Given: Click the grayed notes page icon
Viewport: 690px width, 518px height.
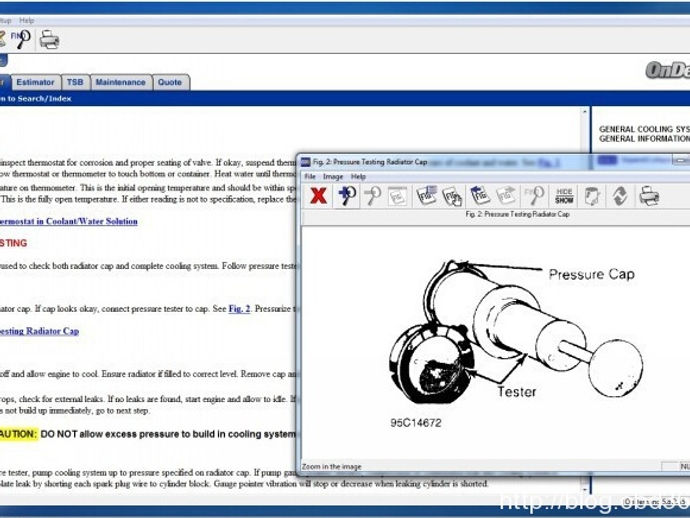Looking at the screenshot, I should click(x=591, y=196).
